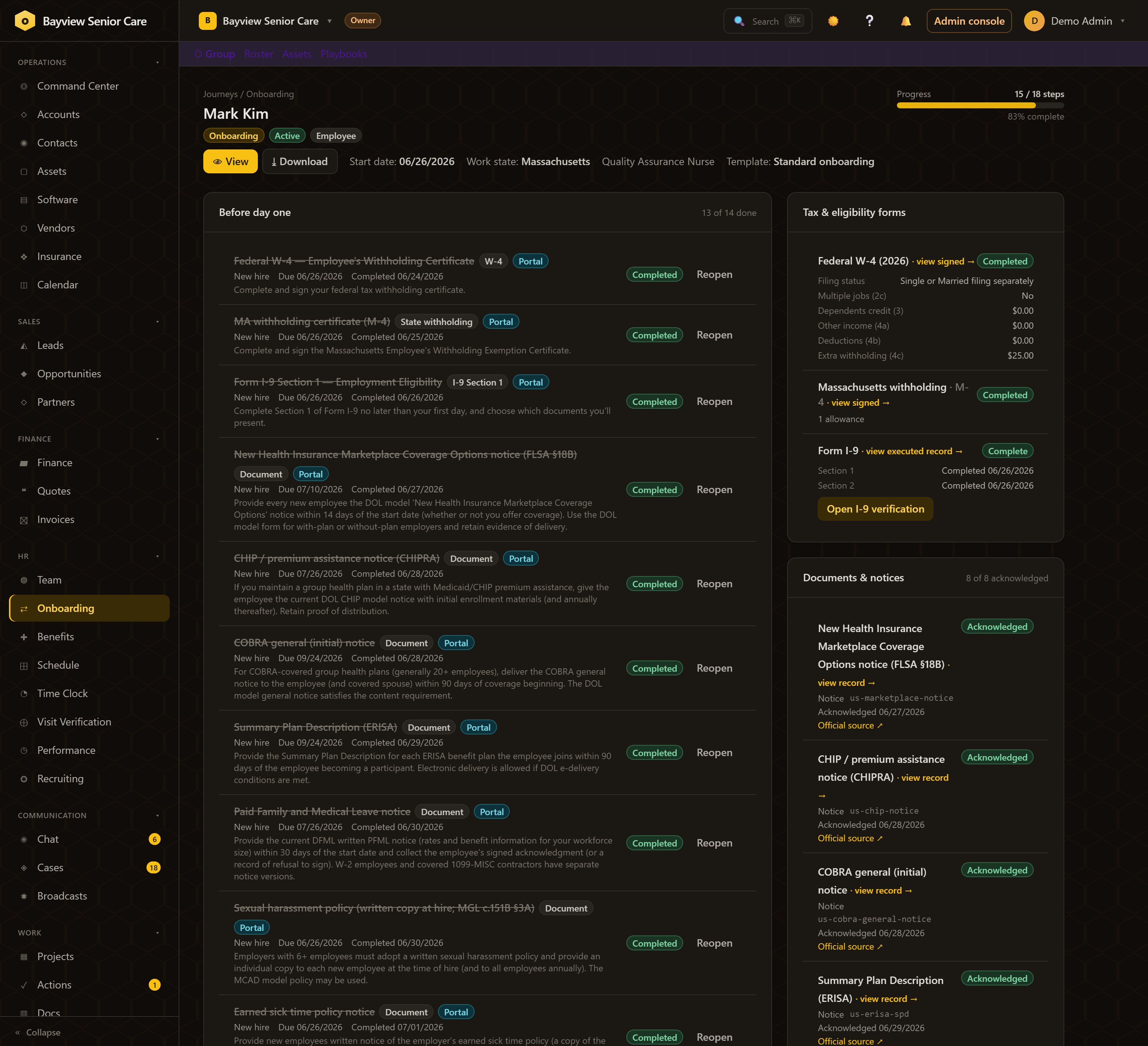The image size is (1148, 1046).
Task: Reopen the COBRA general notice step
Action: [x=714, y=668]
